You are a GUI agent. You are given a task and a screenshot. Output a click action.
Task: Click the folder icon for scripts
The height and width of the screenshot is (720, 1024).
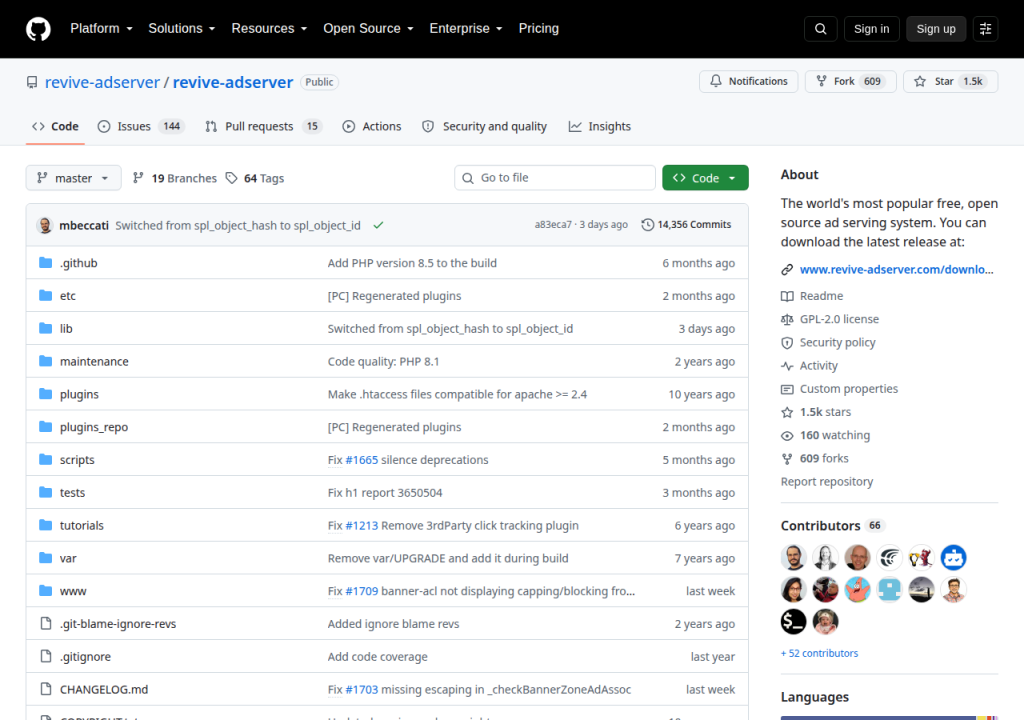pos(45,459)
